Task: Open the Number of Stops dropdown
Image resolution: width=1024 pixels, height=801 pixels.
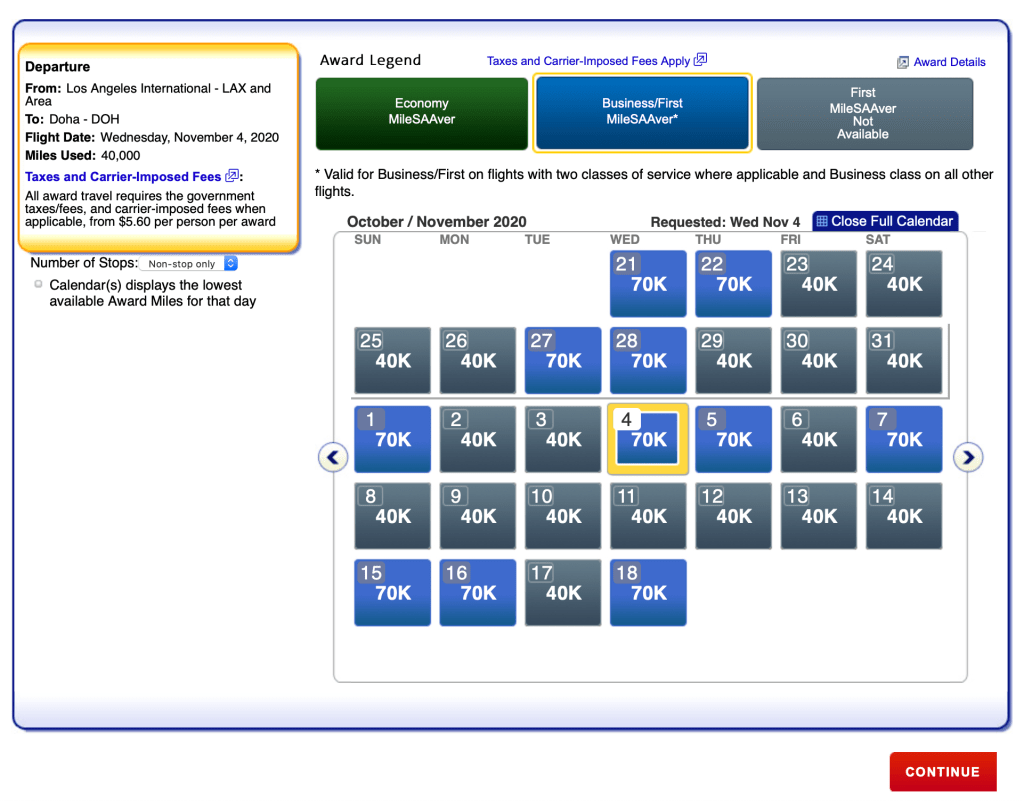Action: click(x=189, y=264)
